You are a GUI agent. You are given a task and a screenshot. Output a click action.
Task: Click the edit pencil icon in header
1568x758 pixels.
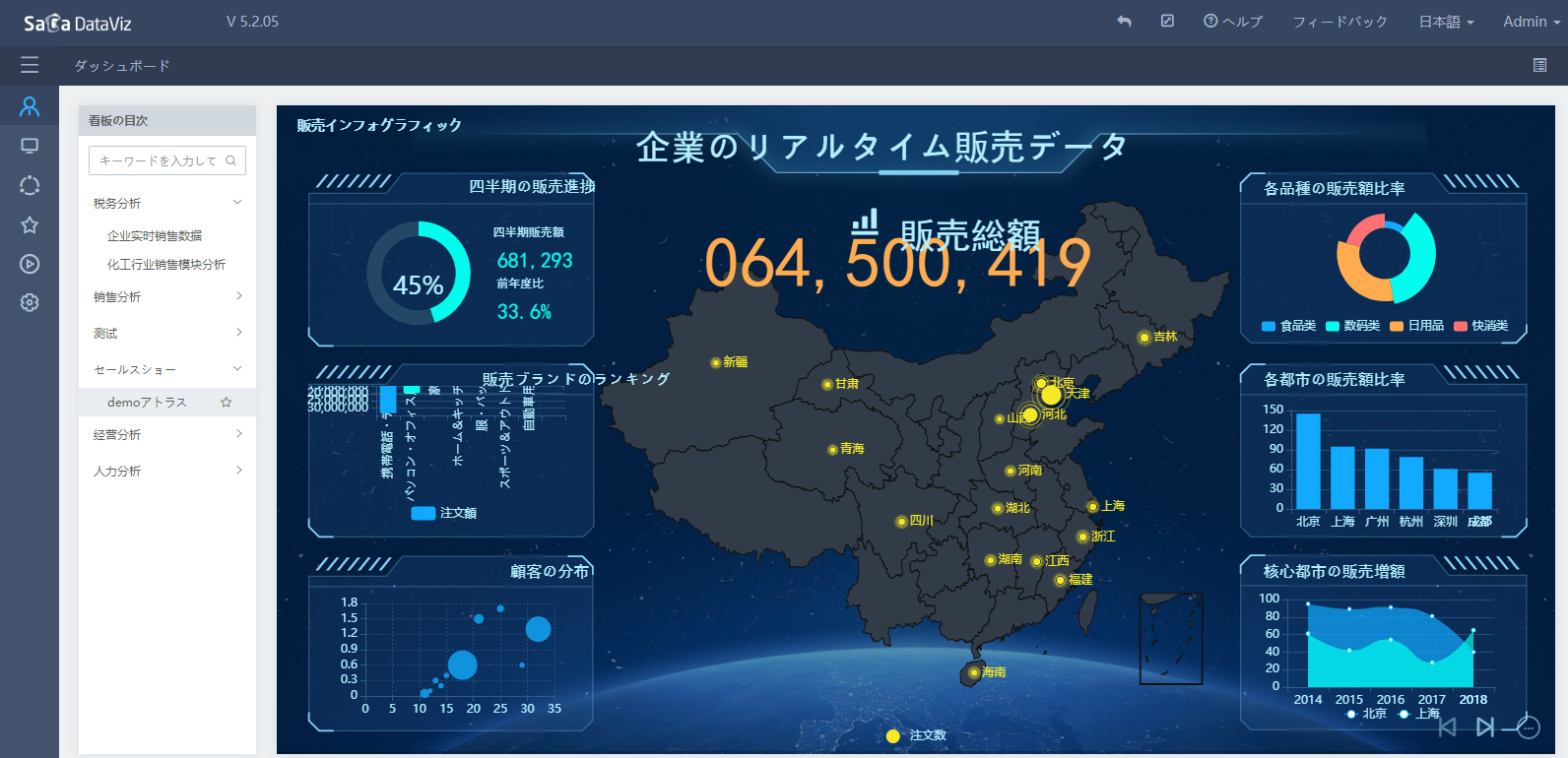(1167, 21)
